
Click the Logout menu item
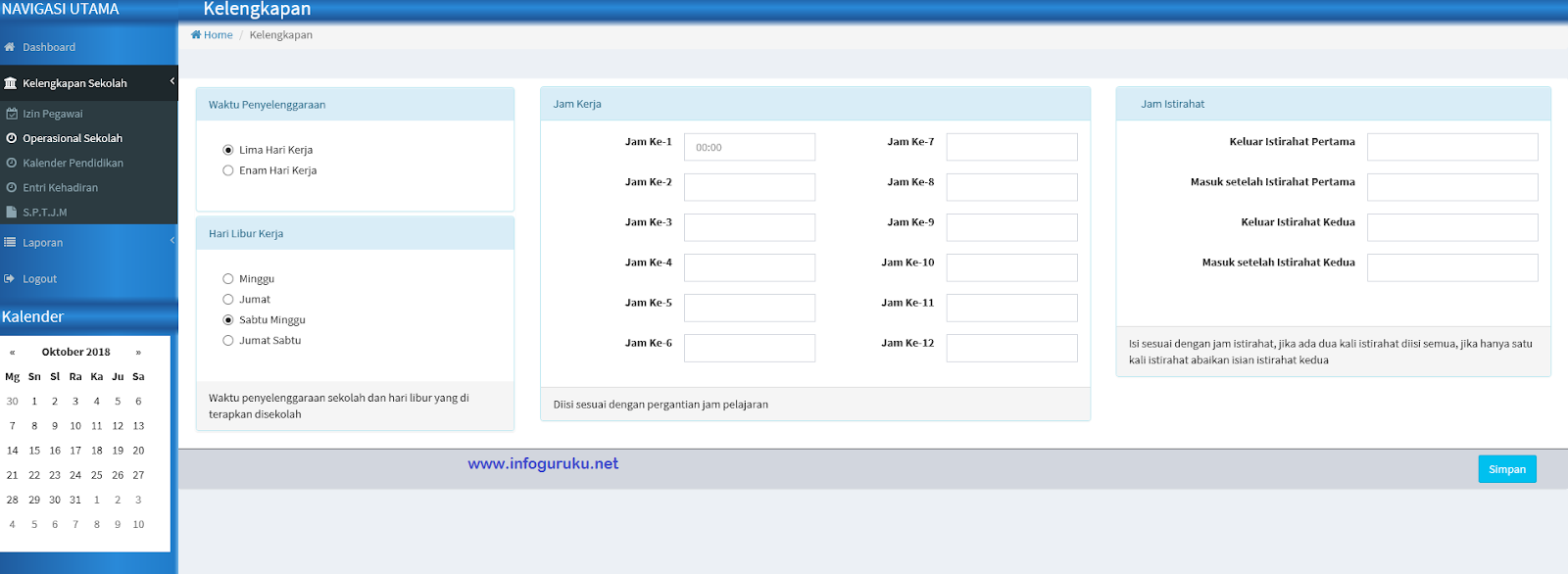89,278
